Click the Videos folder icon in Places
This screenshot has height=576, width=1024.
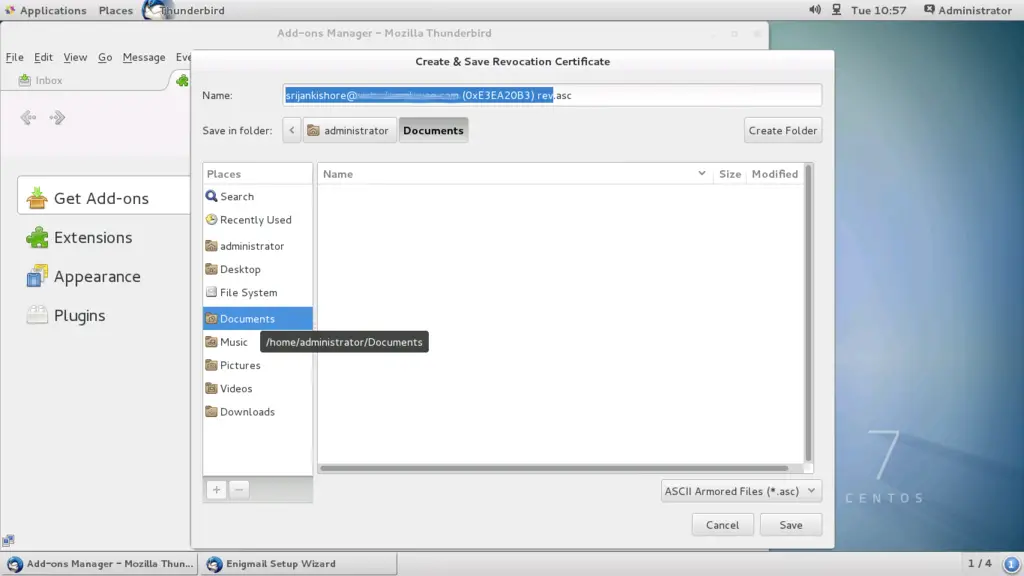click(211, 388)
